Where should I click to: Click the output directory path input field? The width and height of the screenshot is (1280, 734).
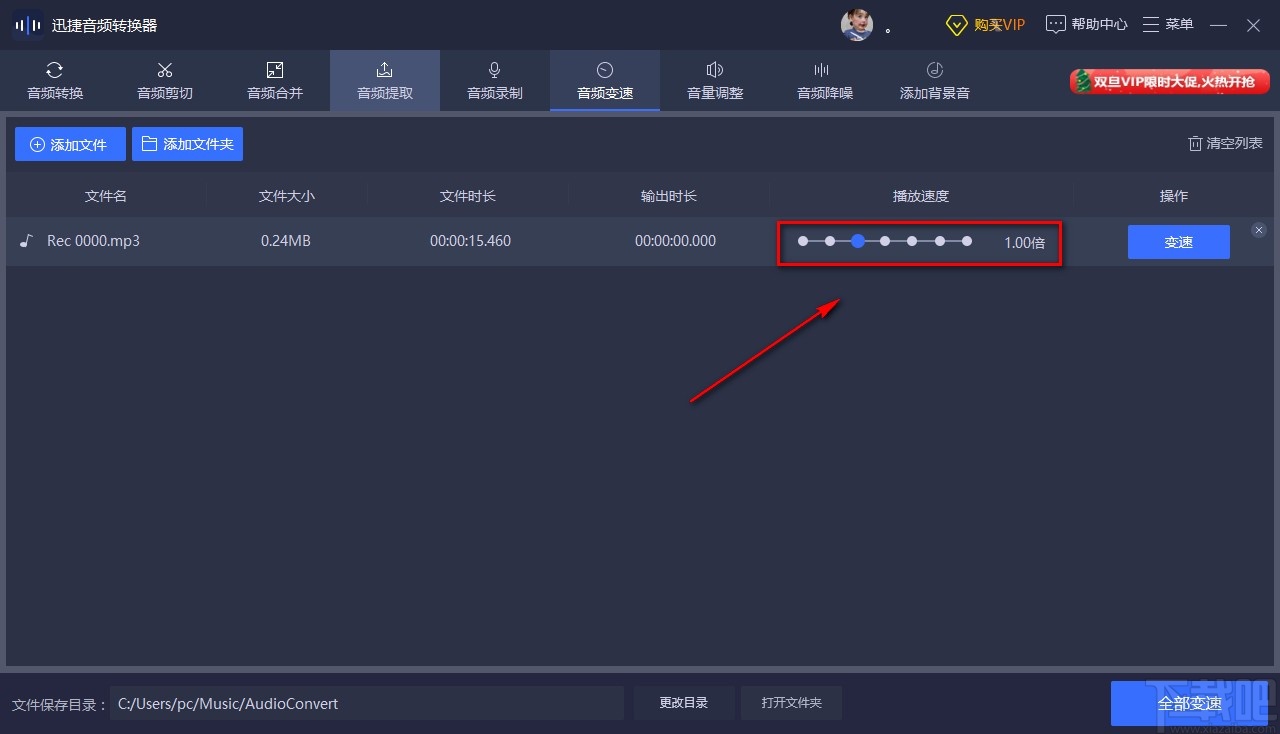pos(366,703)
